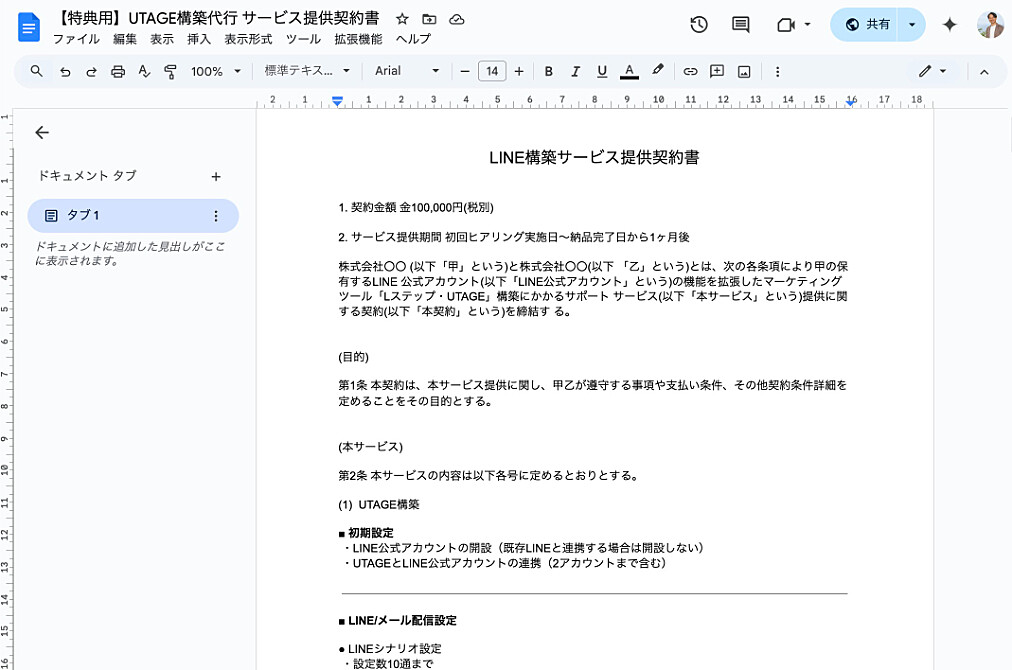Open the 拡張機能 menu

358,39
